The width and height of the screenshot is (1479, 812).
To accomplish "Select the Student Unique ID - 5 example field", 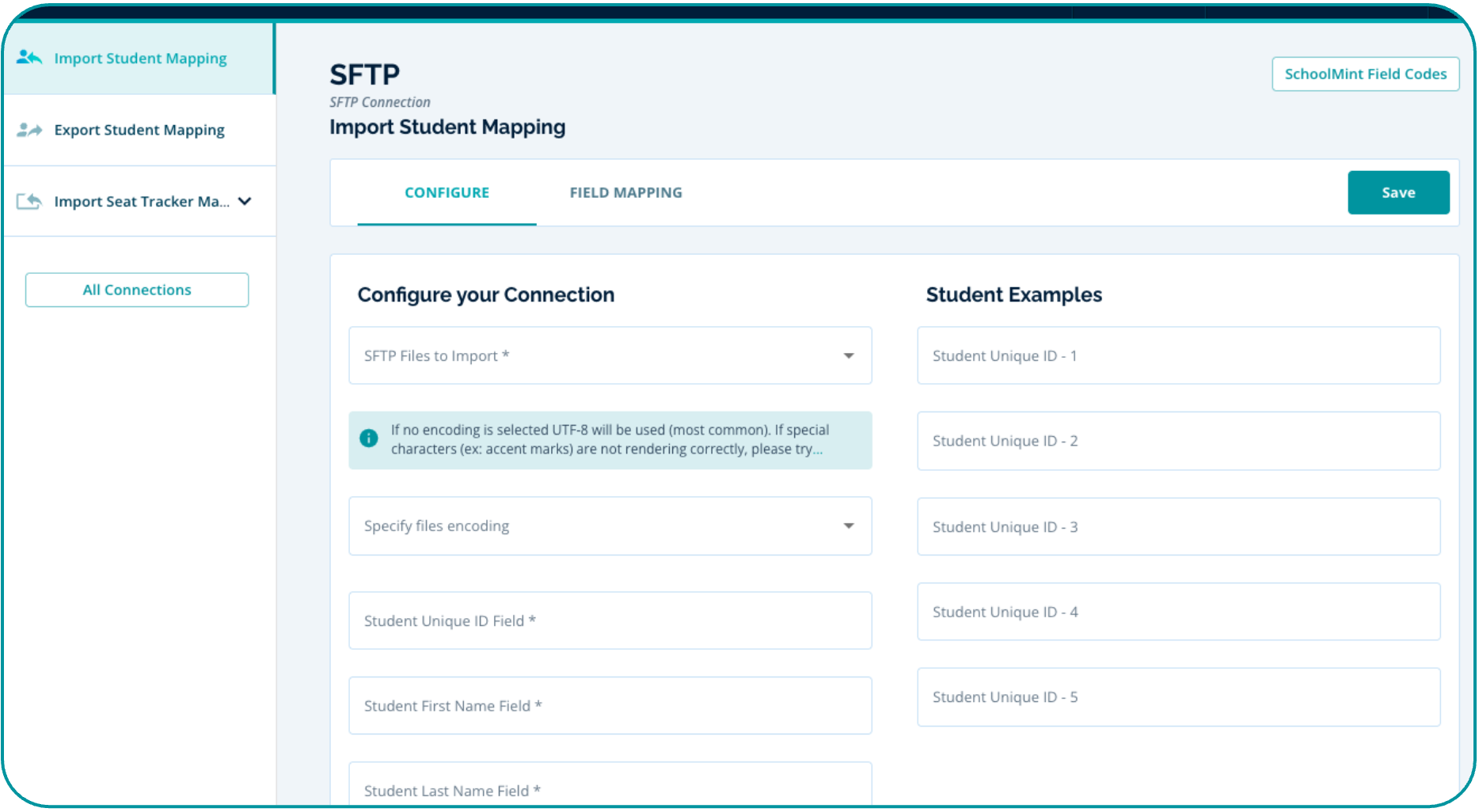I will click(1177, 697).
